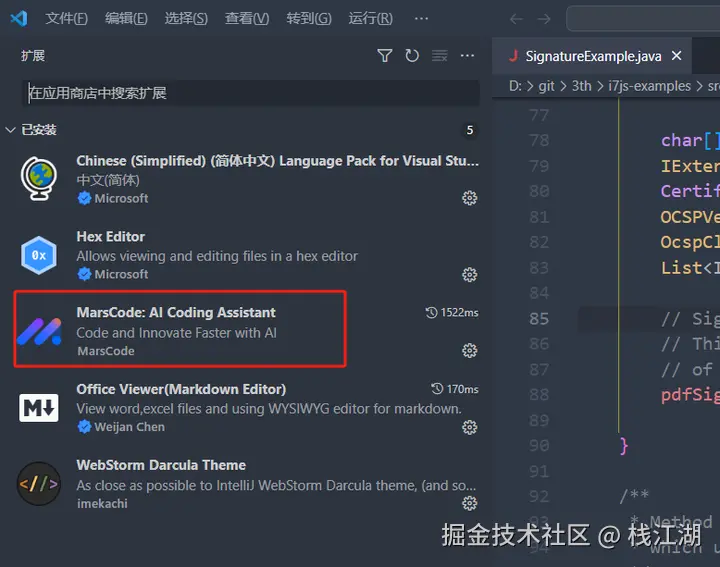Screen dimensions: 720x567
Task: Open the 运行(R) menu
Action: click(371, 18)
